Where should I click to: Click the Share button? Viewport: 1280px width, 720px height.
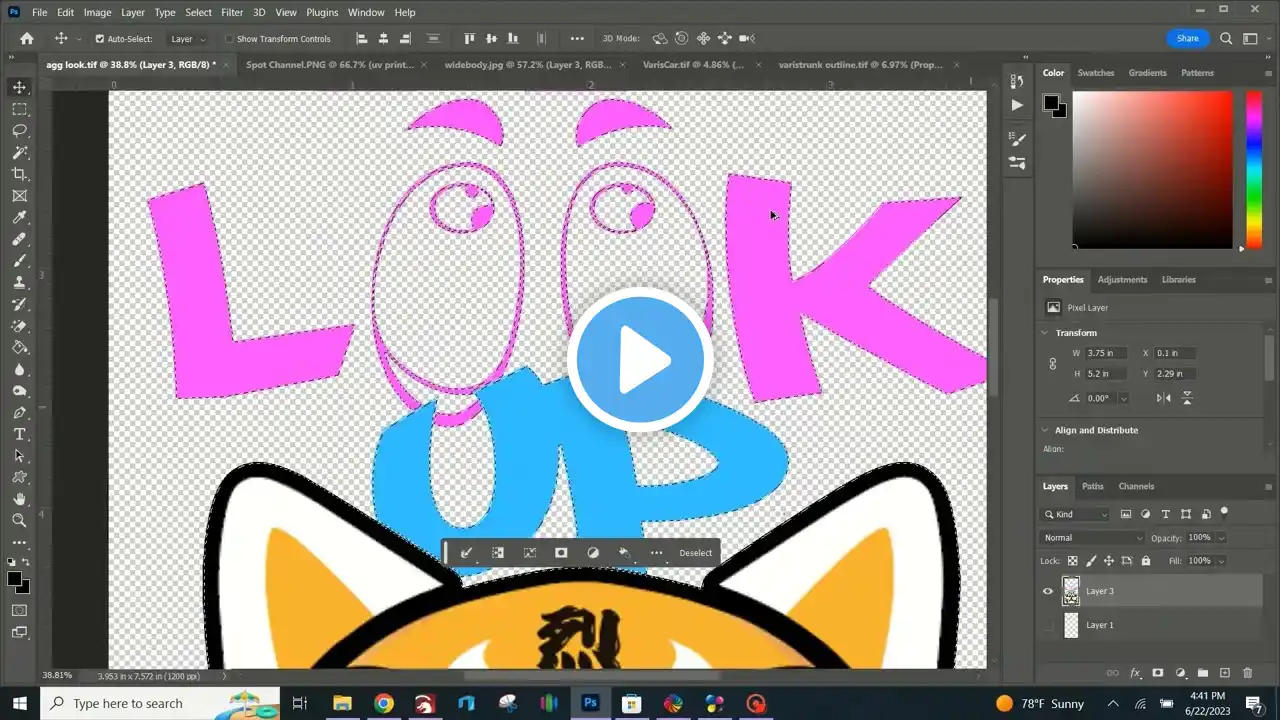point(1187,38)
